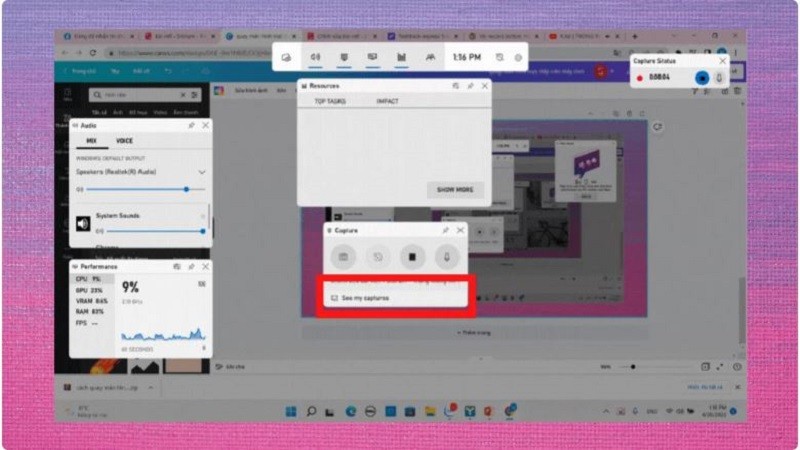Image resolution: width=800 pixels, height=450 pixels.
Task: Select the MIX tab in Audio
Action: [91, 141]
